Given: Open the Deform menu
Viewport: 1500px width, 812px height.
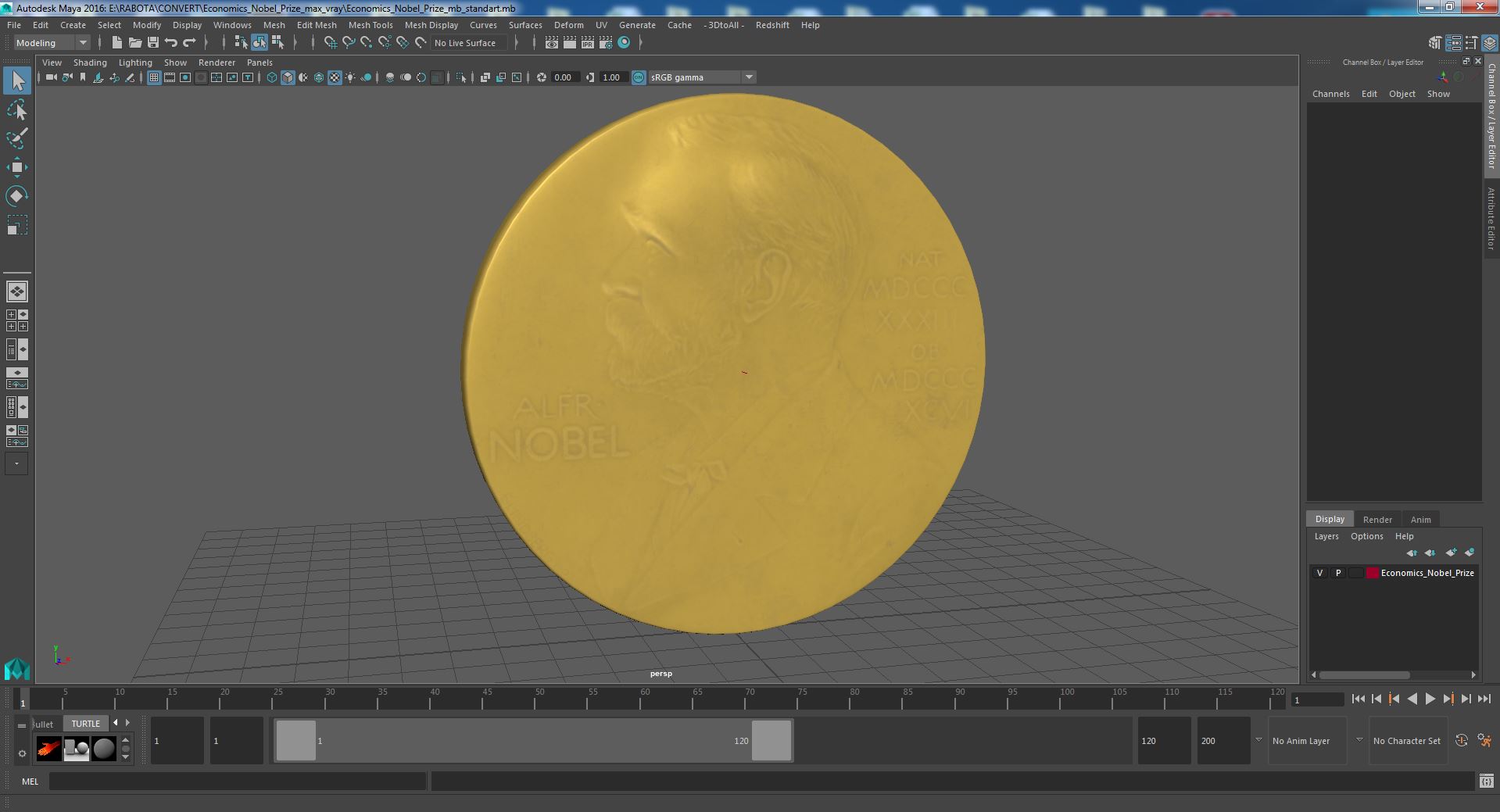Looking at the screenshot, I should tap(569, 25).
